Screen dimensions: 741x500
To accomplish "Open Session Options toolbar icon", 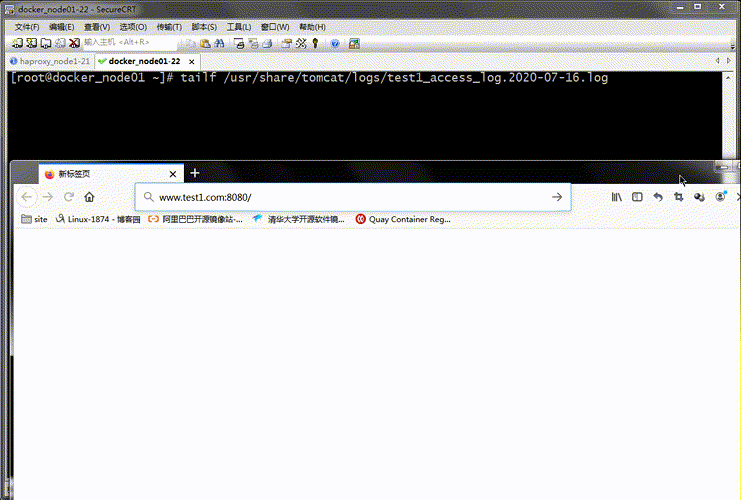I will [x=286, y=43].
